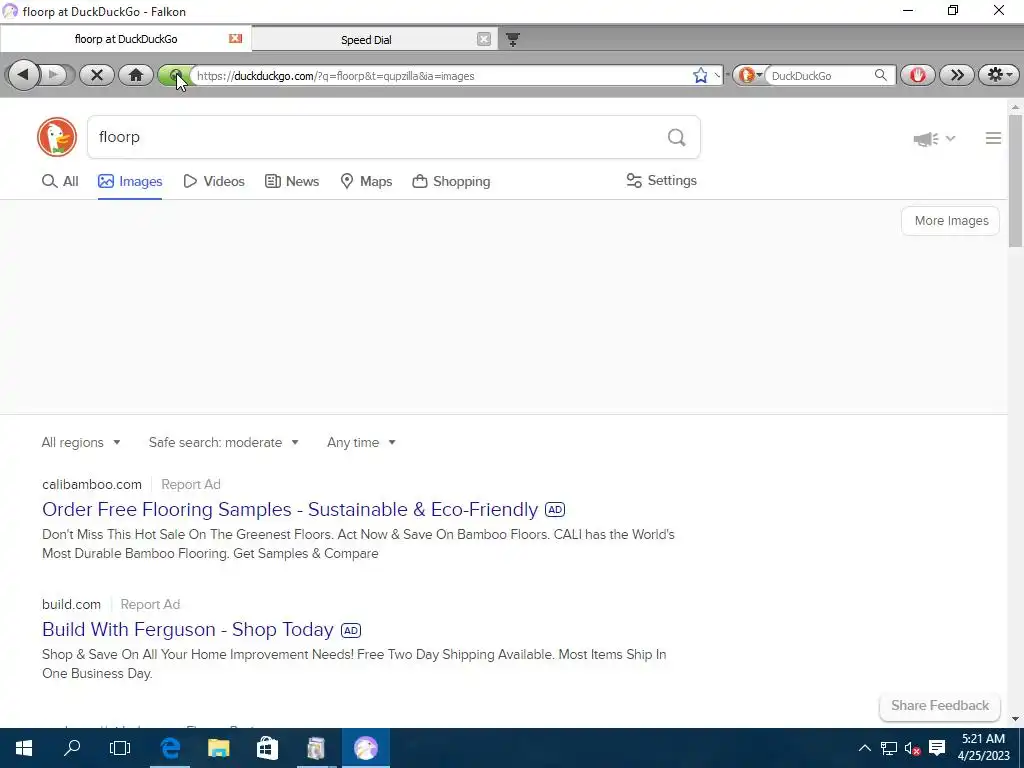Open File Explorer from the taskbar
The height and width of the screenshot is (768, 1024).
pos(219,748)
